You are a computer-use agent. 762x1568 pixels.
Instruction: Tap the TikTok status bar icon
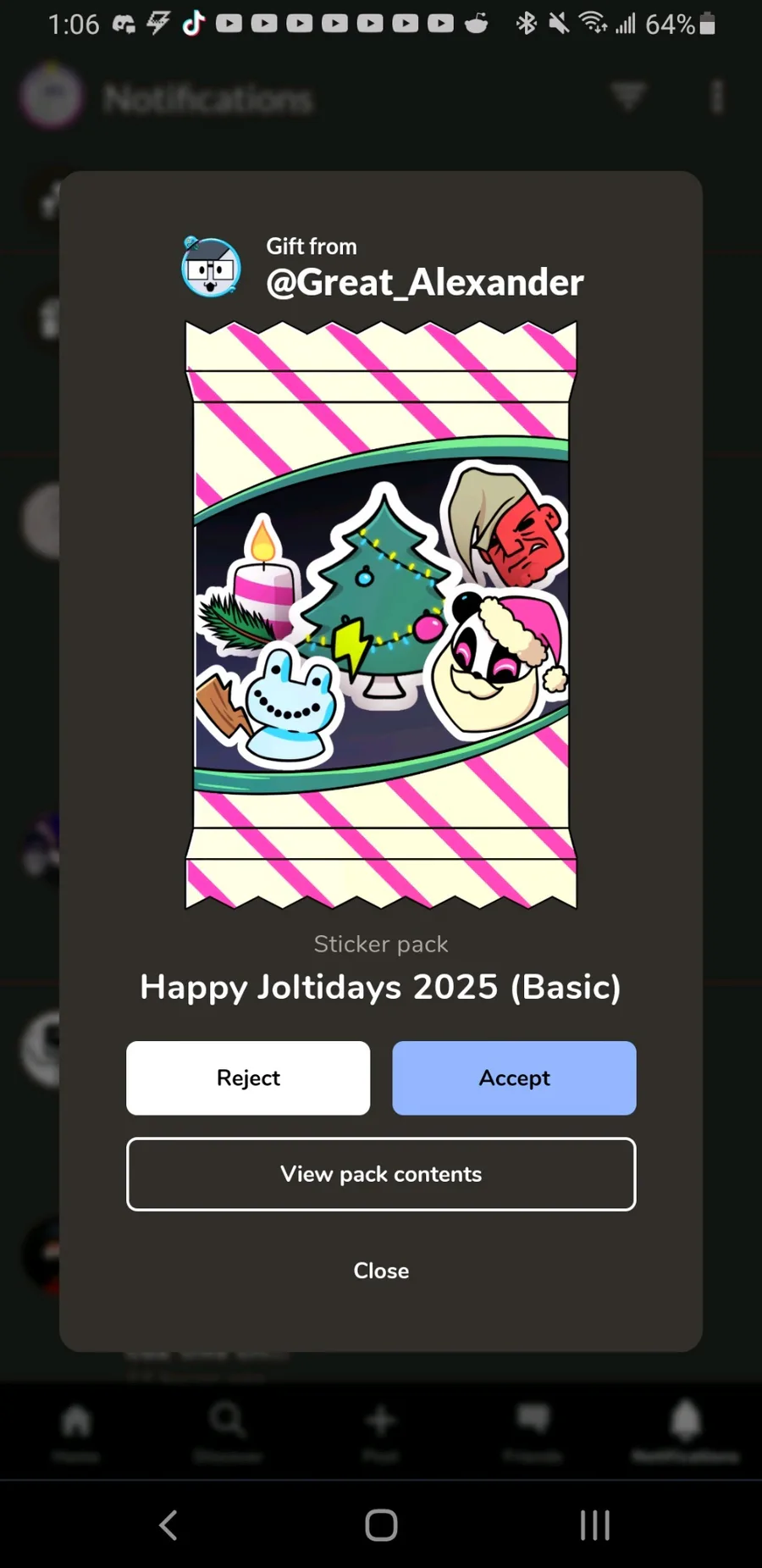click(x=194, y=23)
